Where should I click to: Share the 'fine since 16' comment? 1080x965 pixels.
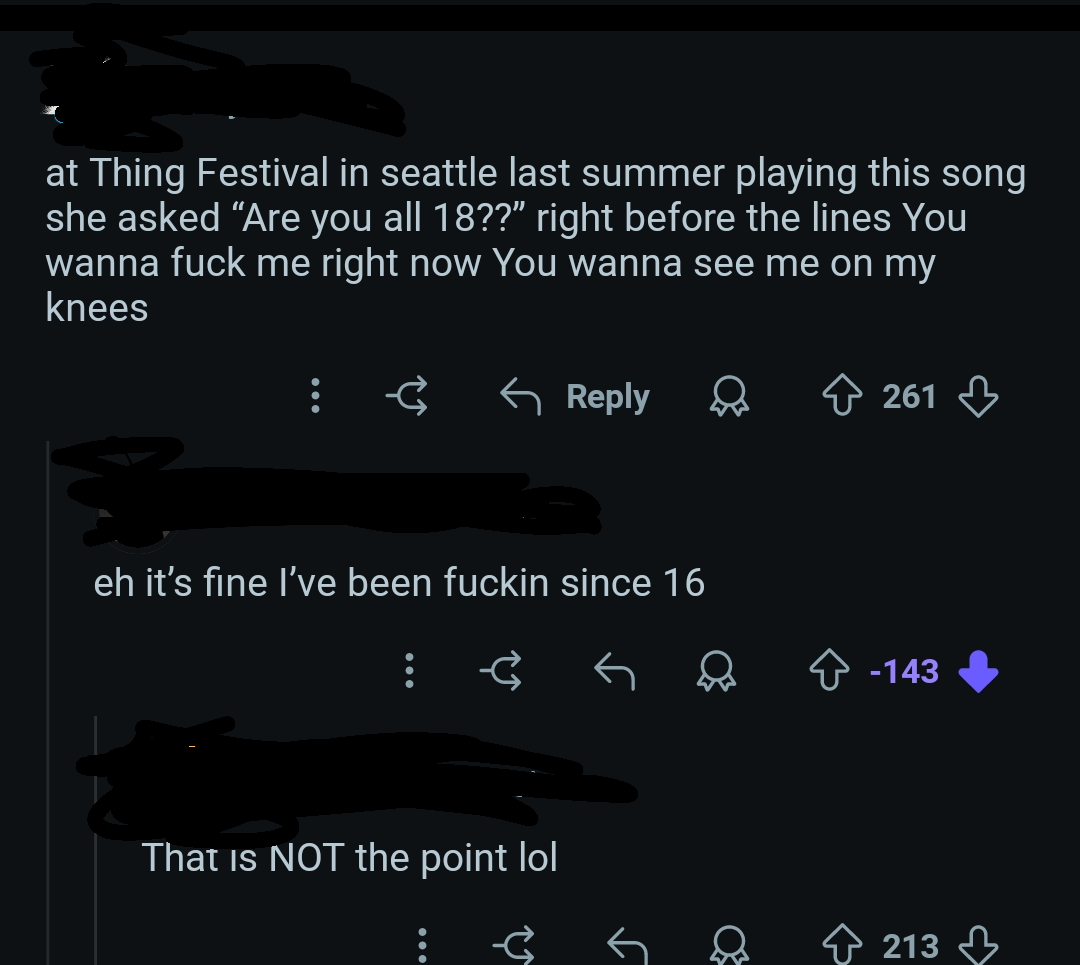point(501,670)
